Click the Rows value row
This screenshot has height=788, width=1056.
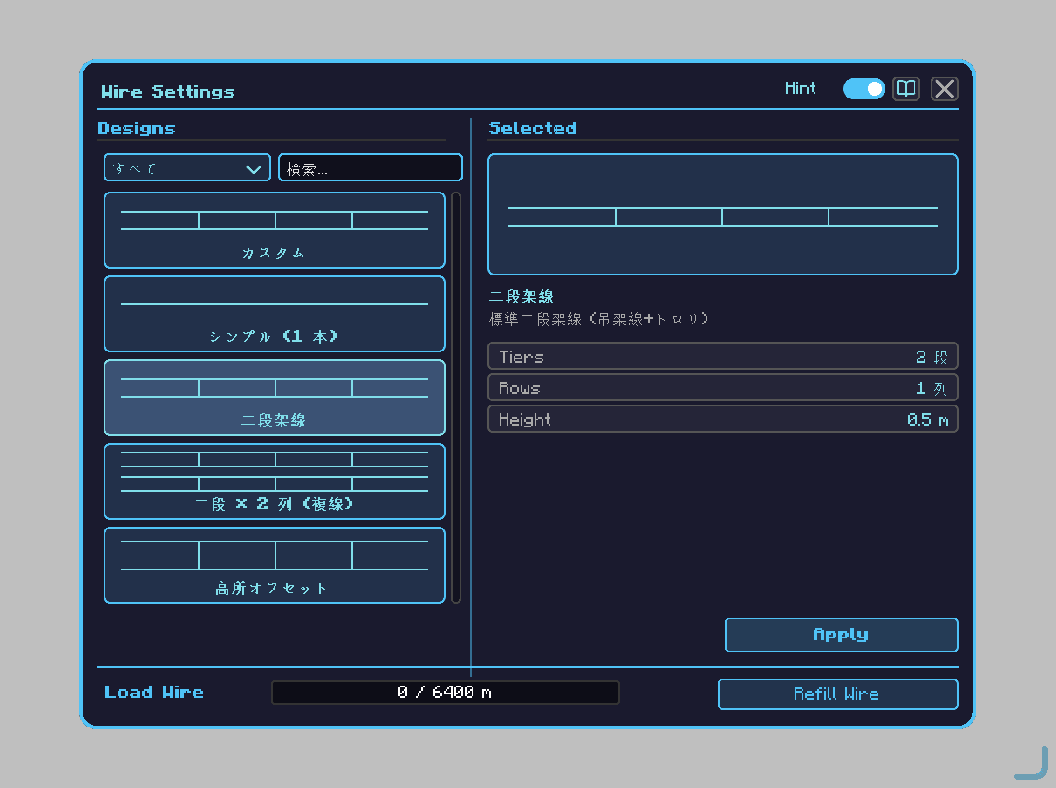click(723, 388)
